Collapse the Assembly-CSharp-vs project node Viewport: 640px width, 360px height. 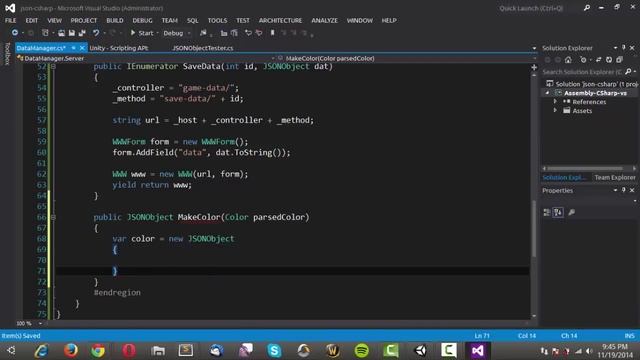pos(547,93)
